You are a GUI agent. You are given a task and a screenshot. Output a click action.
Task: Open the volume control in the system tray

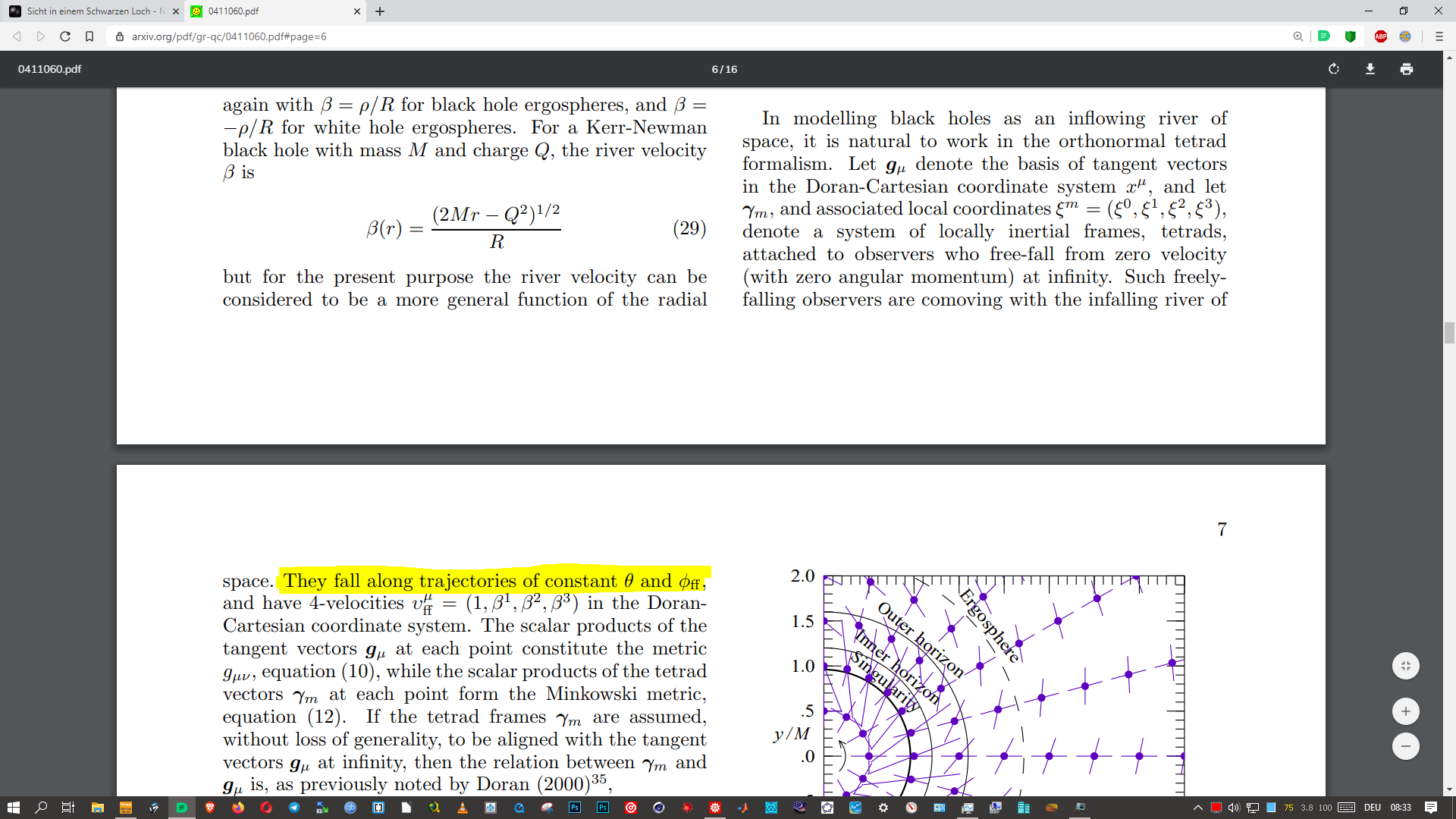(x=1234, y=808)
